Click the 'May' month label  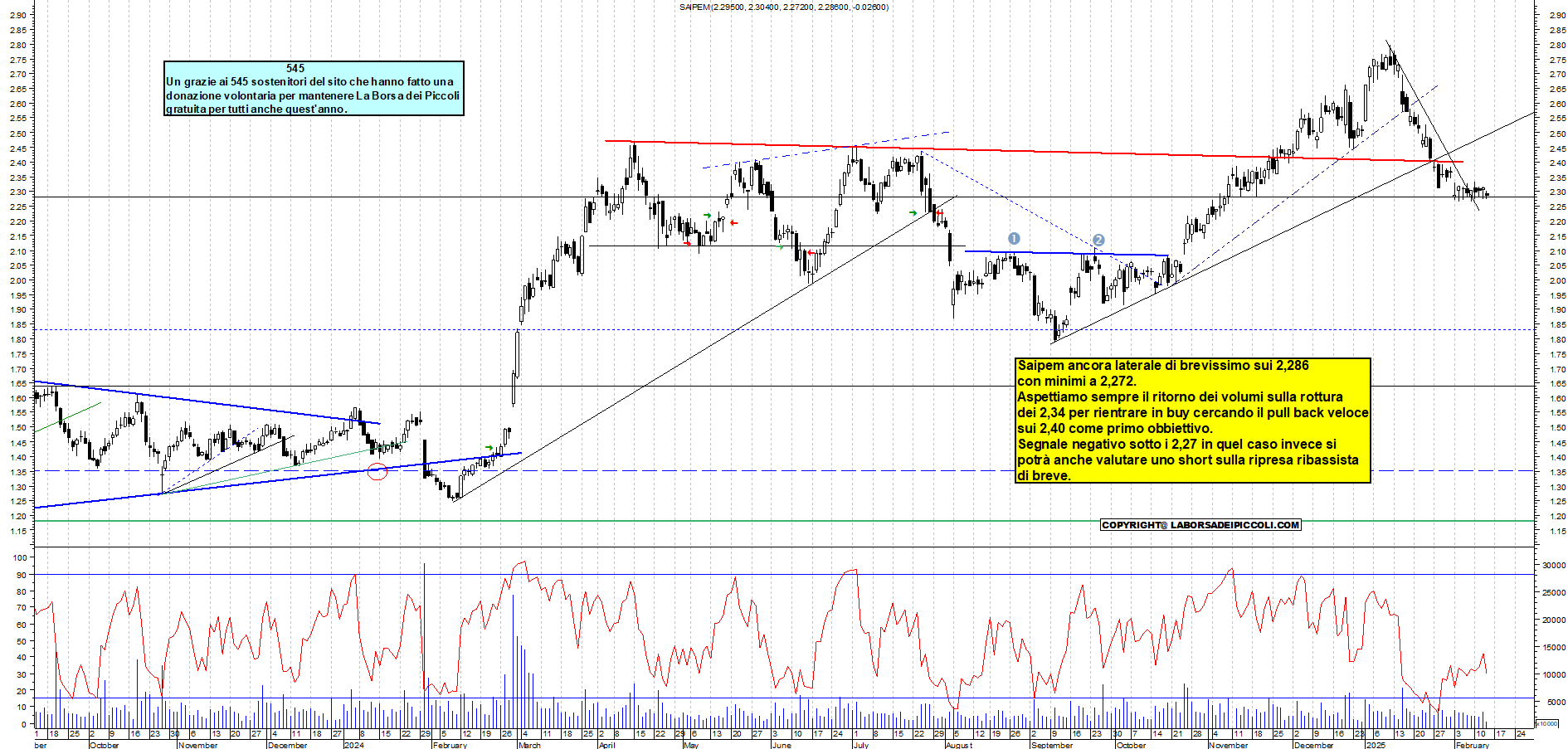(691, 745)
